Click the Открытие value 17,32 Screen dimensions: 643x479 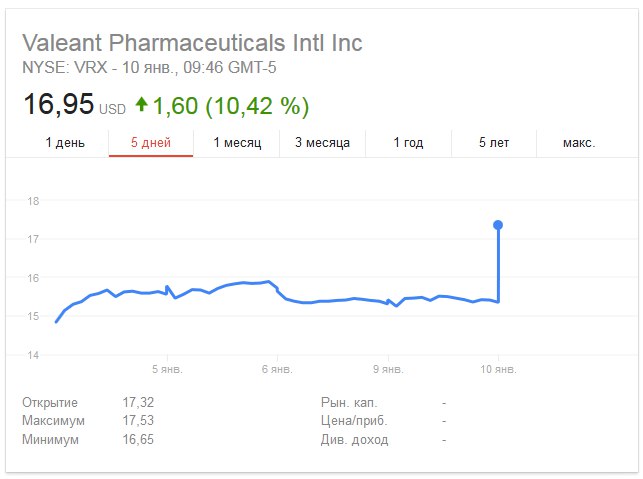coord(138,402)
